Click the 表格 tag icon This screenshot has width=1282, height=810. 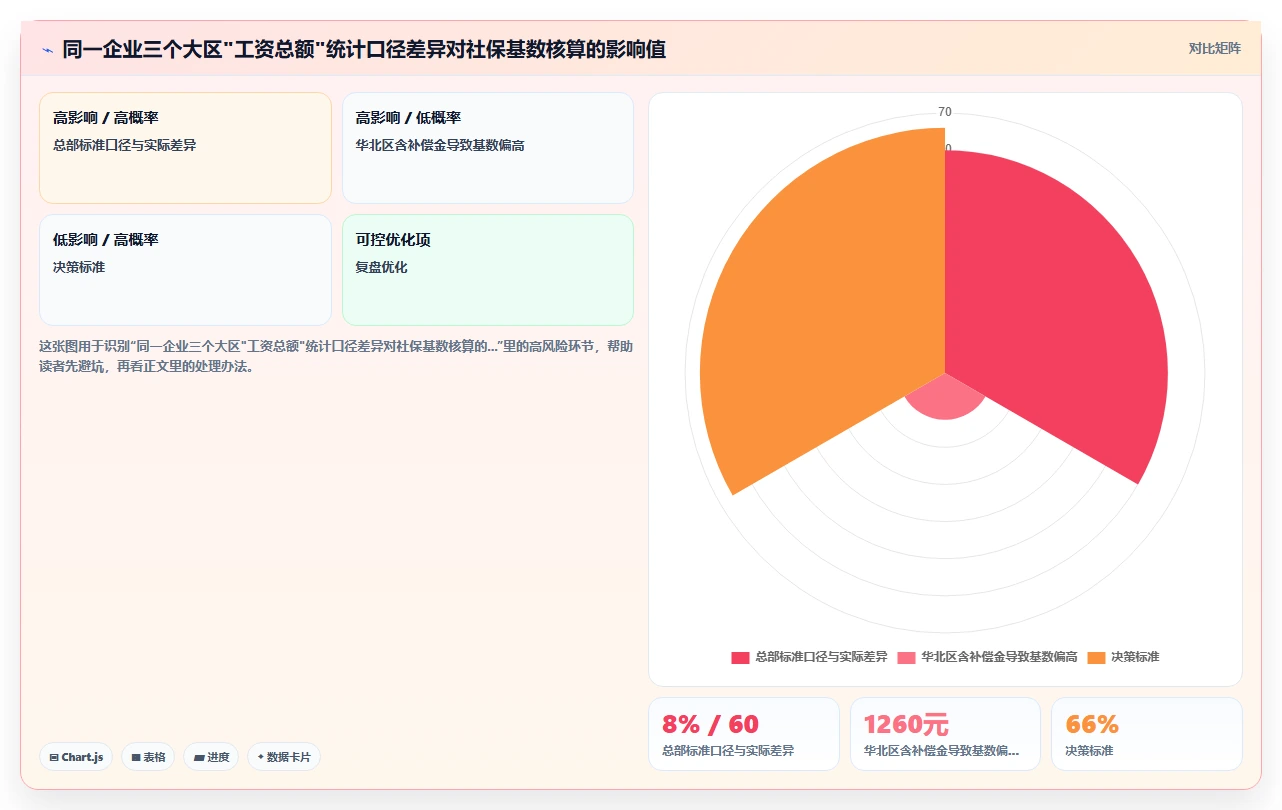click(x=136, y=758)
